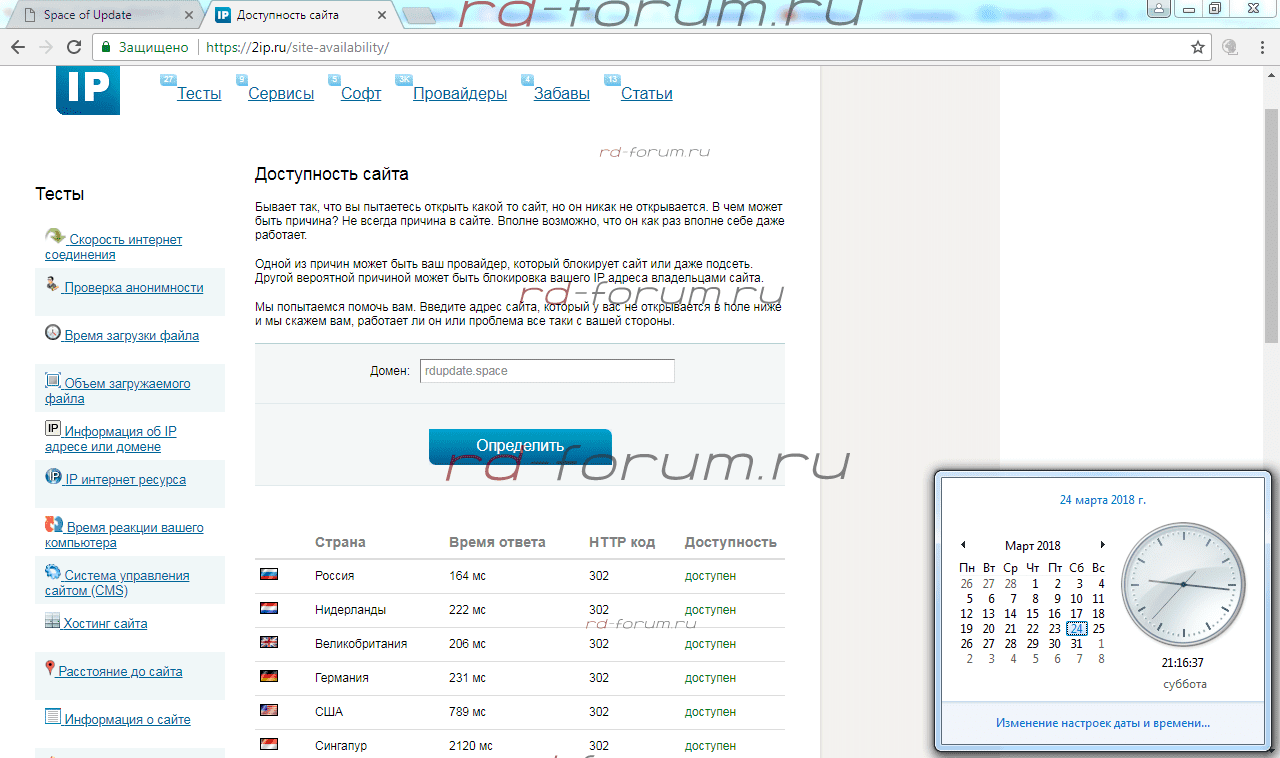Click the Домен input field
The width and height of the screenshot is (1280, 758).
point(547,371)
